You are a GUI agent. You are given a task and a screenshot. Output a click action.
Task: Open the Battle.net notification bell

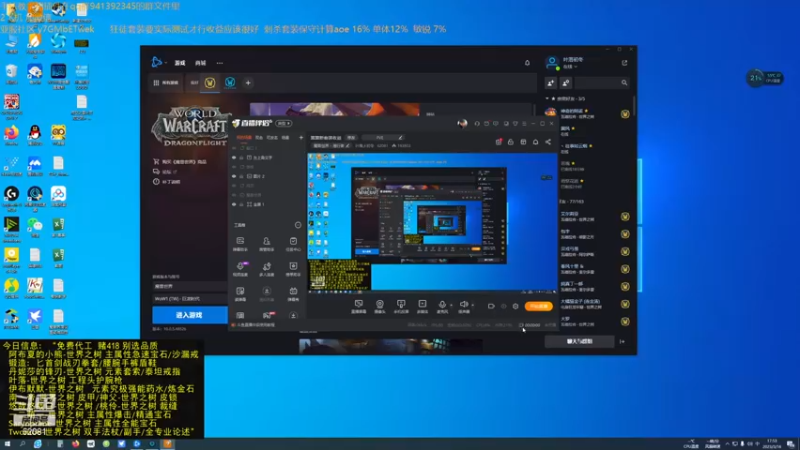pos(527,63)
